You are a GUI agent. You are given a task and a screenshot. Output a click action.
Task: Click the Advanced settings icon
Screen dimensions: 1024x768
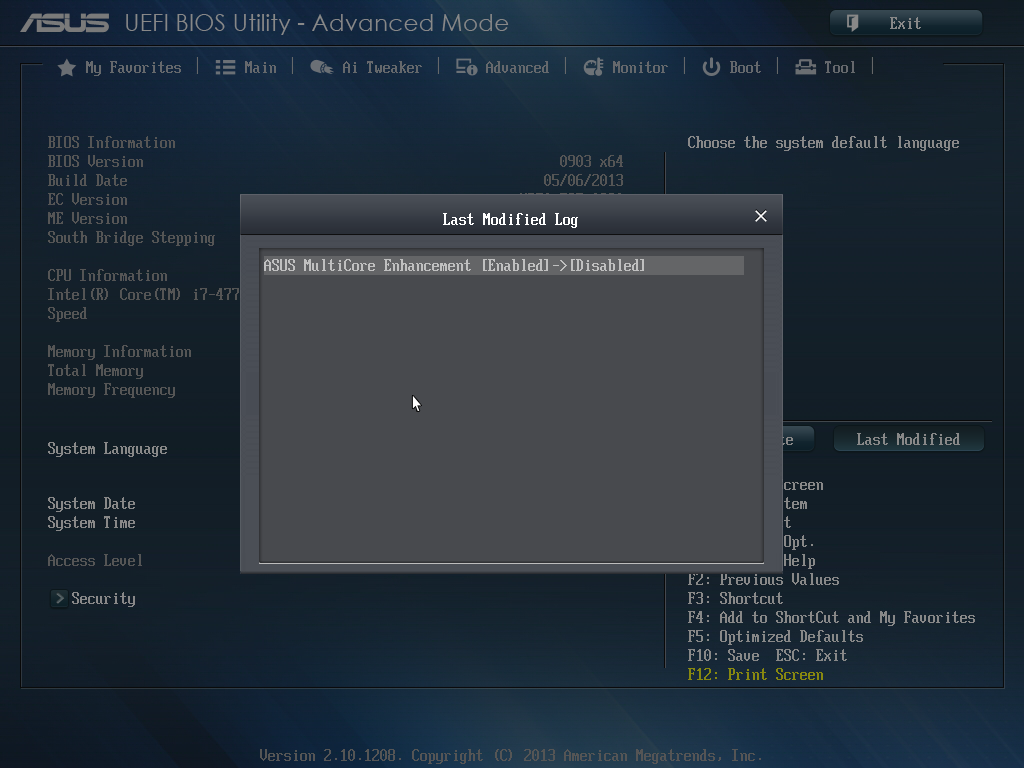(466, 67)
